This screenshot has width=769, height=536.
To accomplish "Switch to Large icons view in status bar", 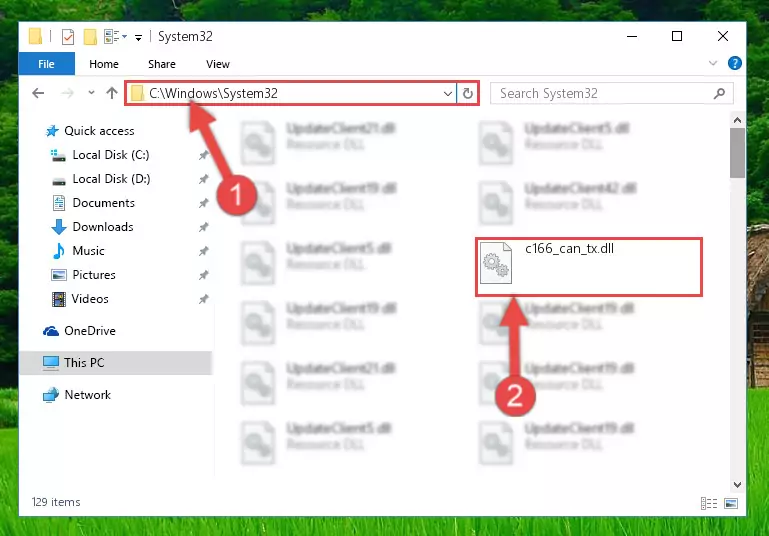I will coord(731,504).
